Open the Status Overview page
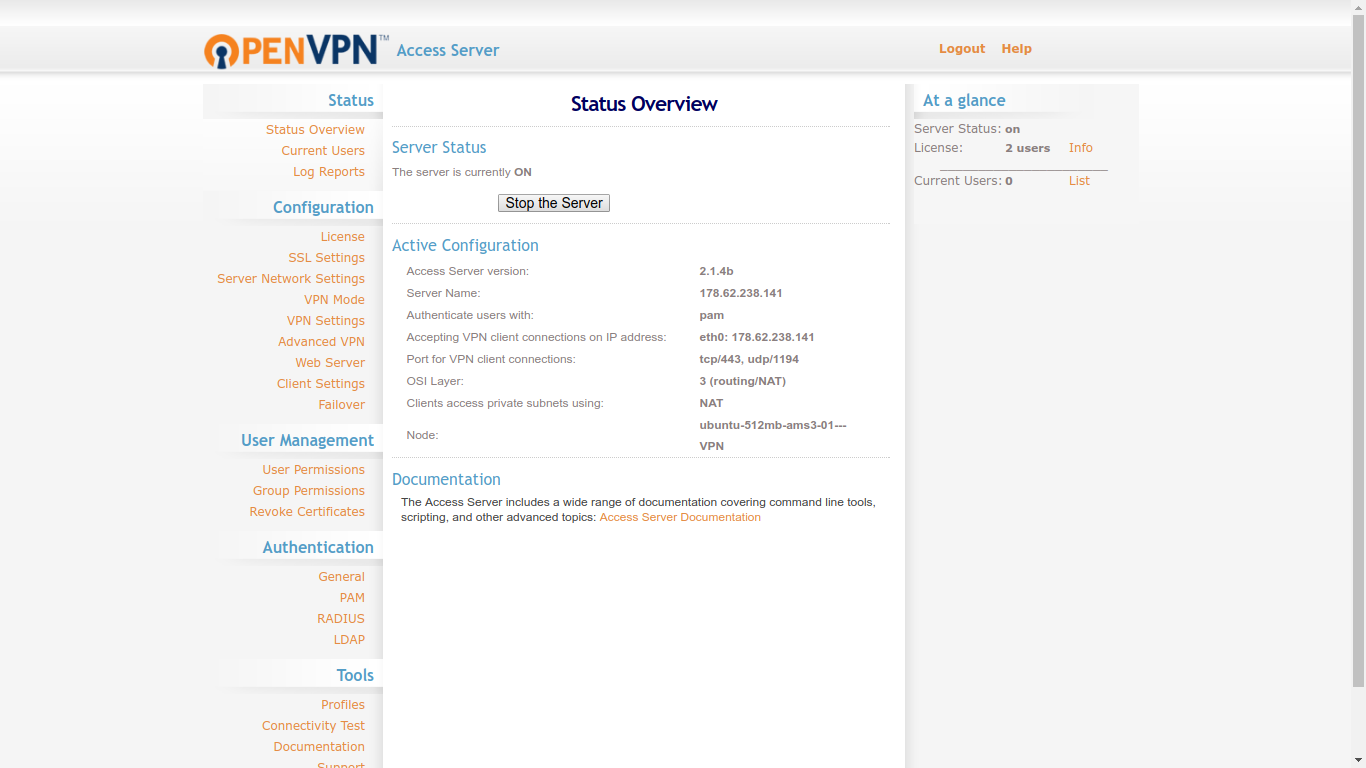 [315, 130]
